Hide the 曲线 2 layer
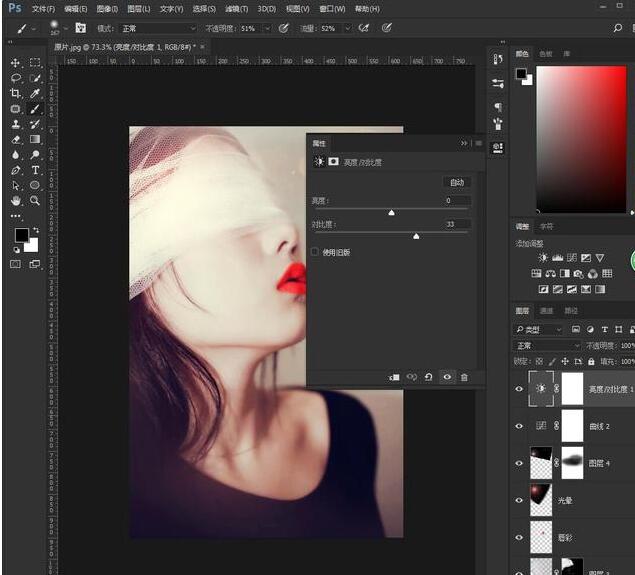This screenshot has height=575, width=635. click(x=518, y=426)
